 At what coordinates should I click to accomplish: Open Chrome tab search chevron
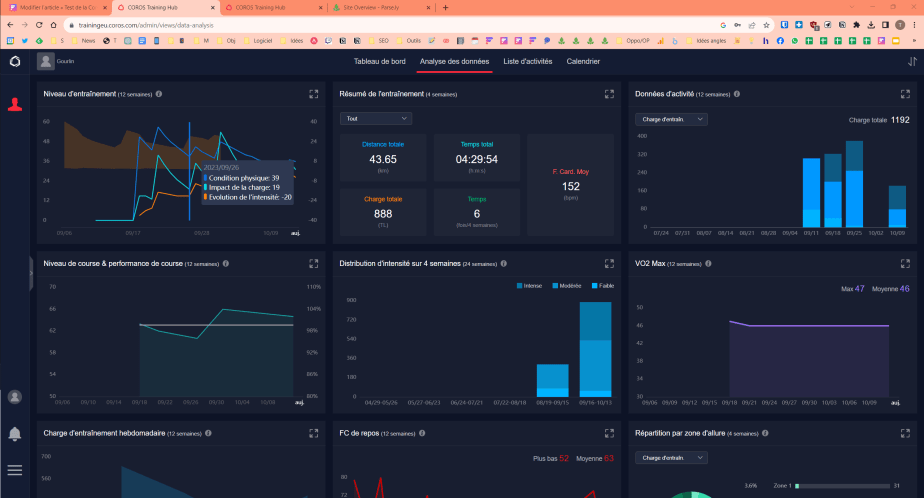tap(852, 7)
